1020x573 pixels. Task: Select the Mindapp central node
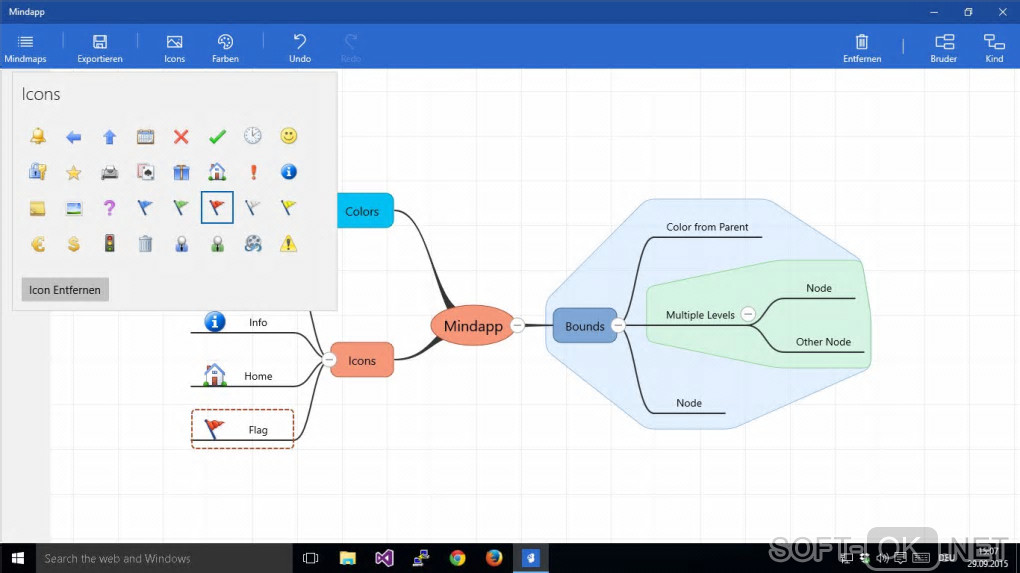[x=473, y=325]
